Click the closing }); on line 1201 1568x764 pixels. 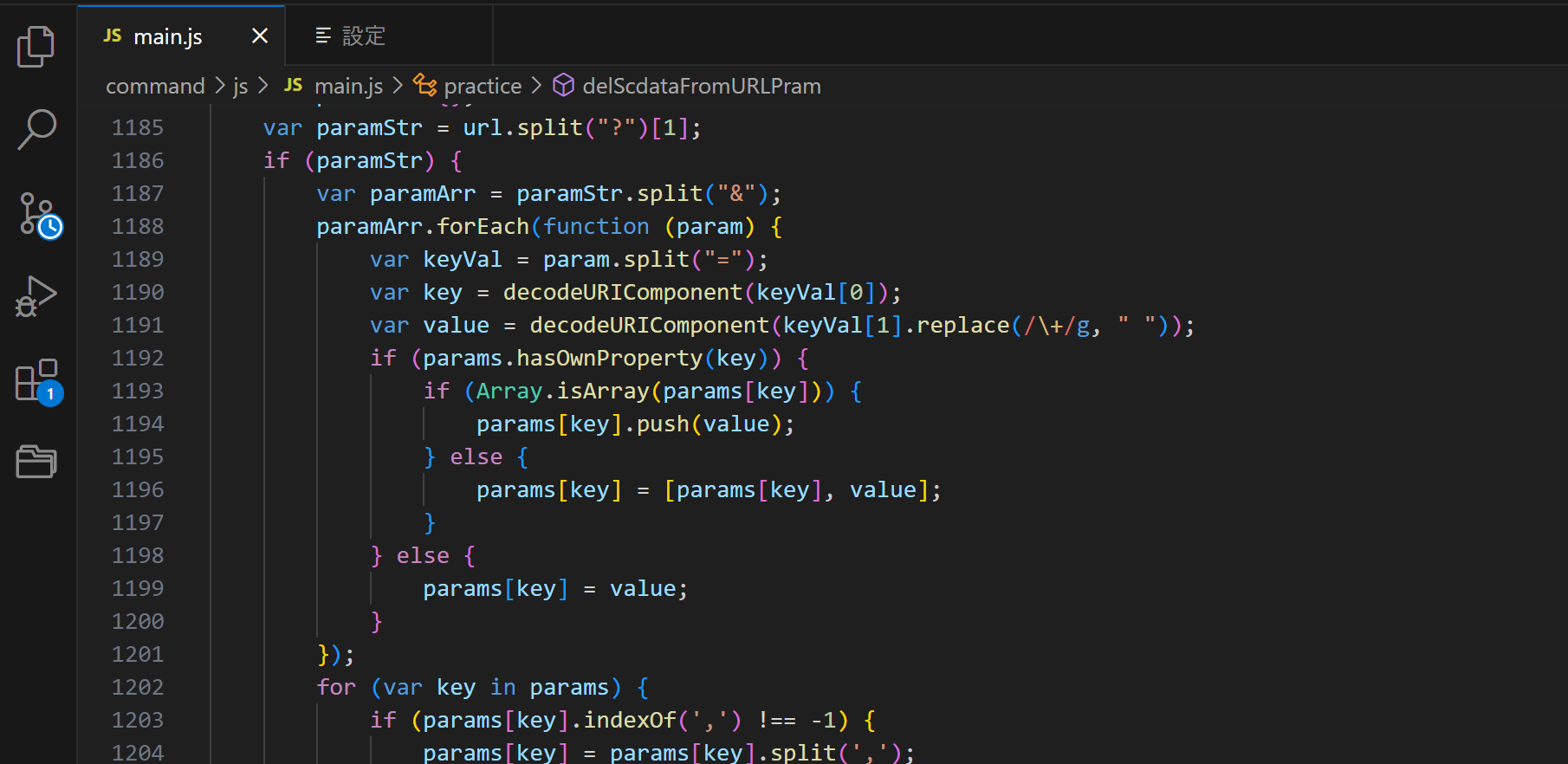pos(335,654)
